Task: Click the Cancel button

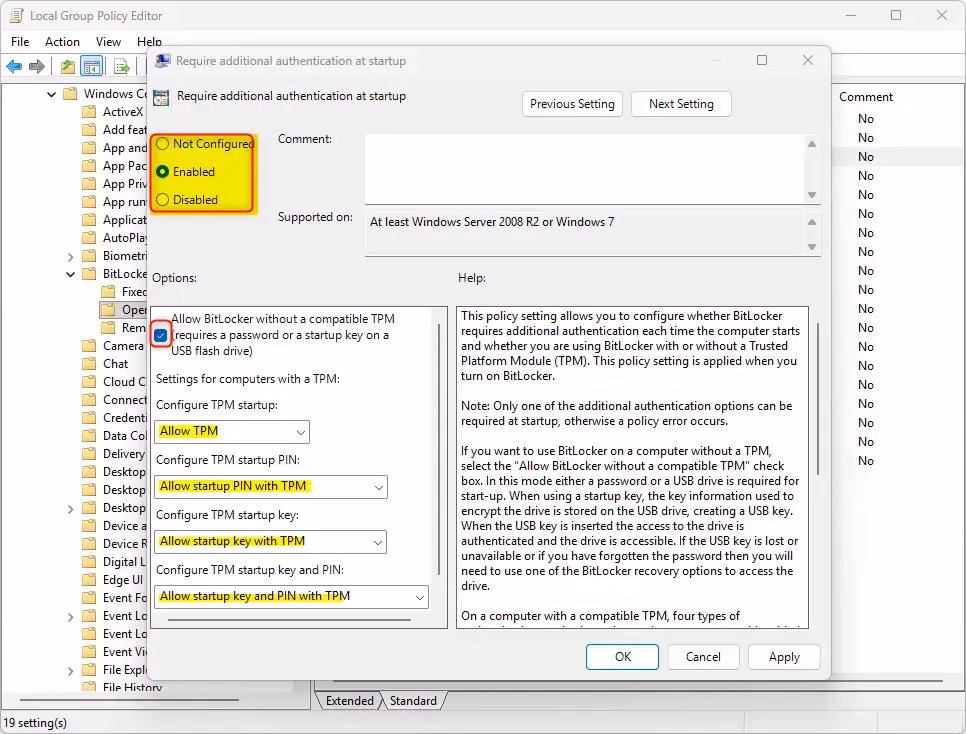Action: (x=703, y=657)
